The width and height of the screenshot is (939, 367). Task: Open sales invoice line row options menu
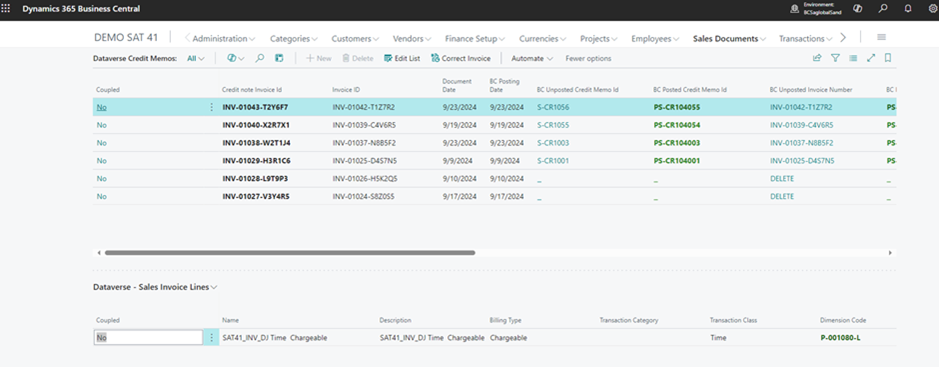point(211,338)
